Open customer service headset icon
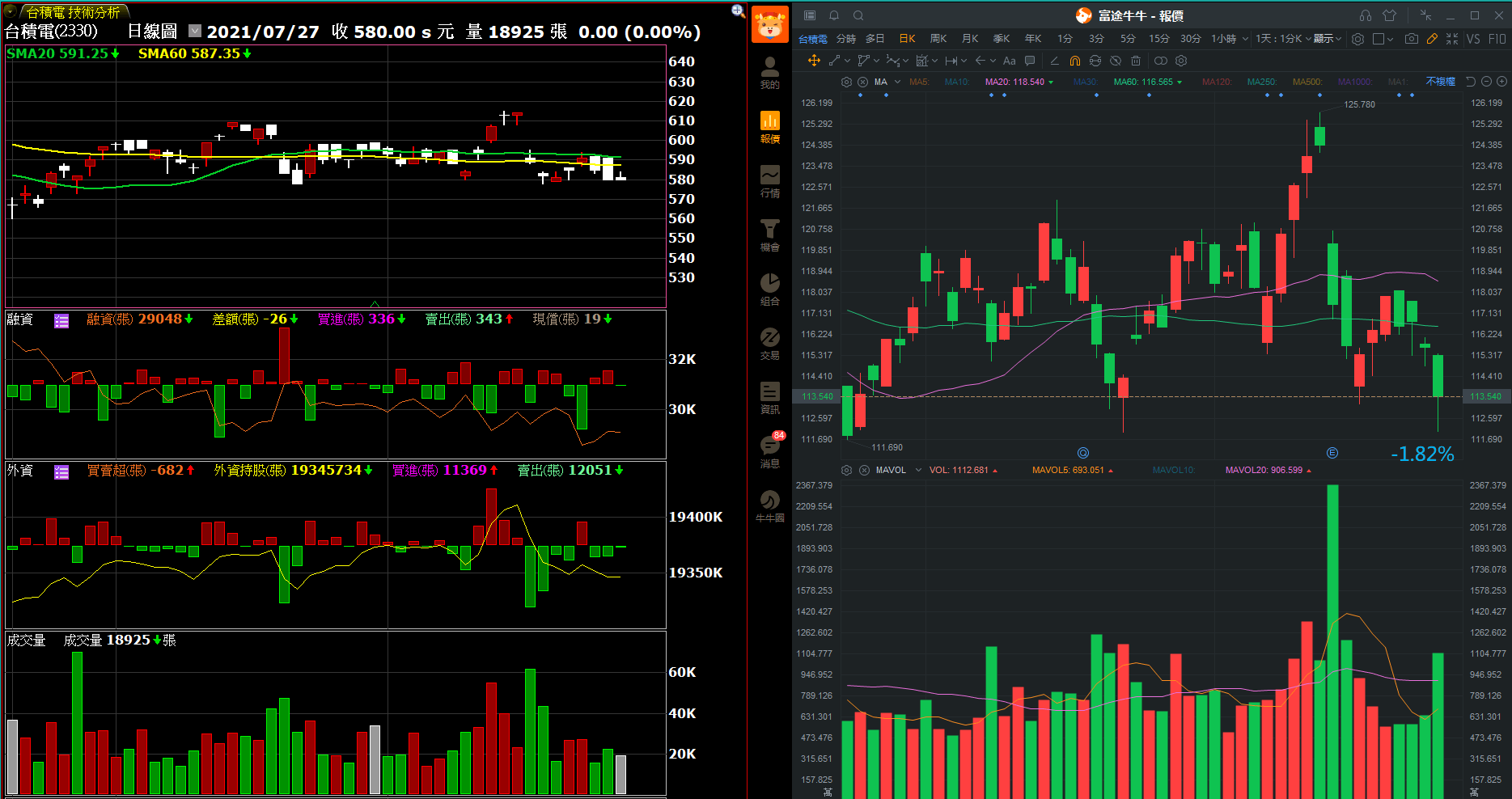The height and width of the screenshot is (799, 1512). 1366,15
